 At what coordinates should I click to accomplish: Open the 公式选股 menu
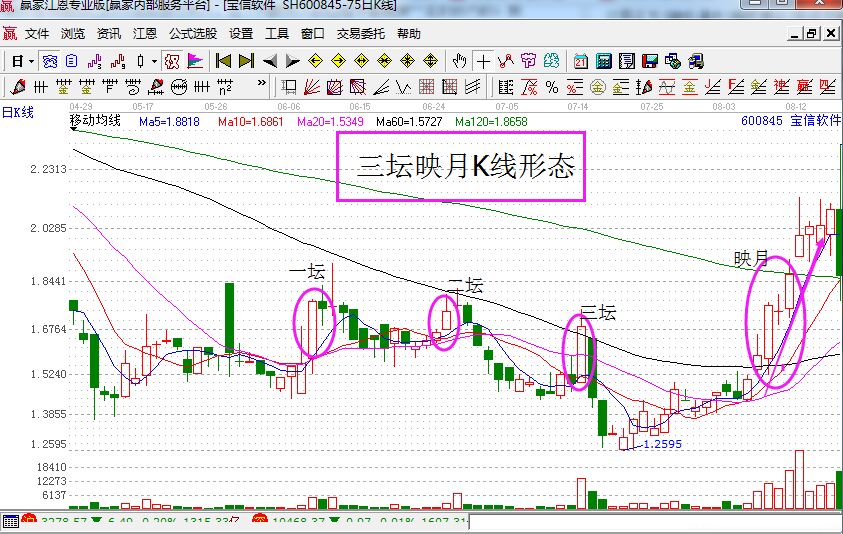pos(193,34)
